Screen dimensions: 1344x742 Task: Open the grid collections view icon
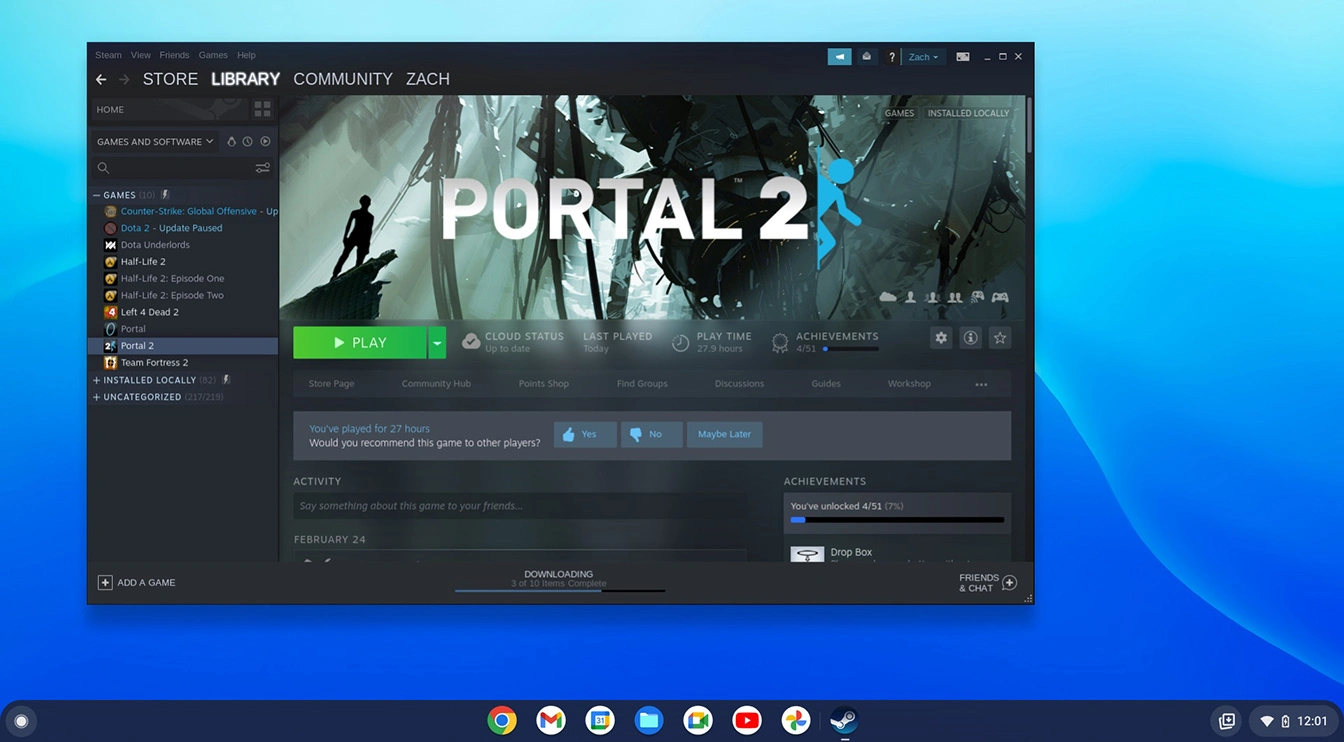pyautogui.click(x=263, y=109)
